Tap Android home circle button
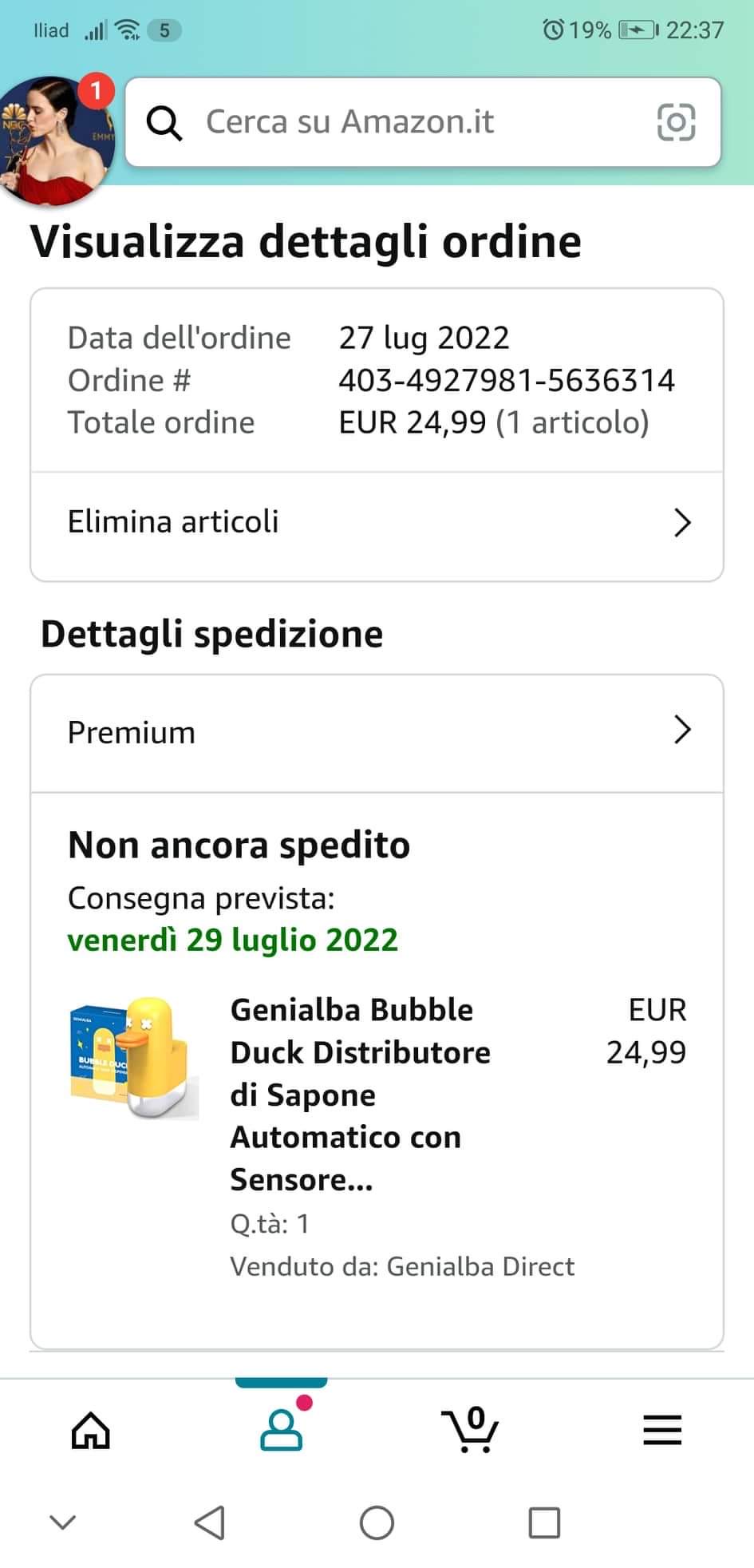The height and width of the screenshot is (1568, 754). (x=377, y=1522)
